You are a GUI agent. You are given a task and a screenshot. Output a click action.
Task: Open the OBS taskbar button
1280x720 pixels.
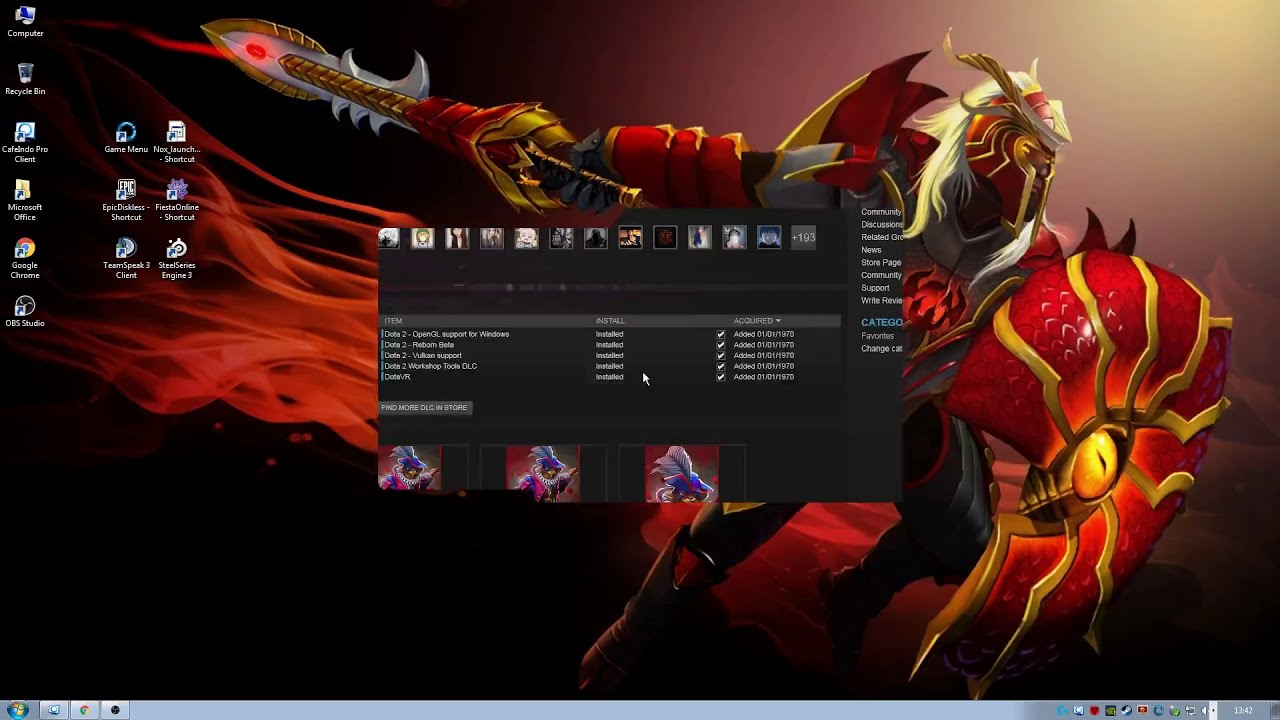point(115,710)
